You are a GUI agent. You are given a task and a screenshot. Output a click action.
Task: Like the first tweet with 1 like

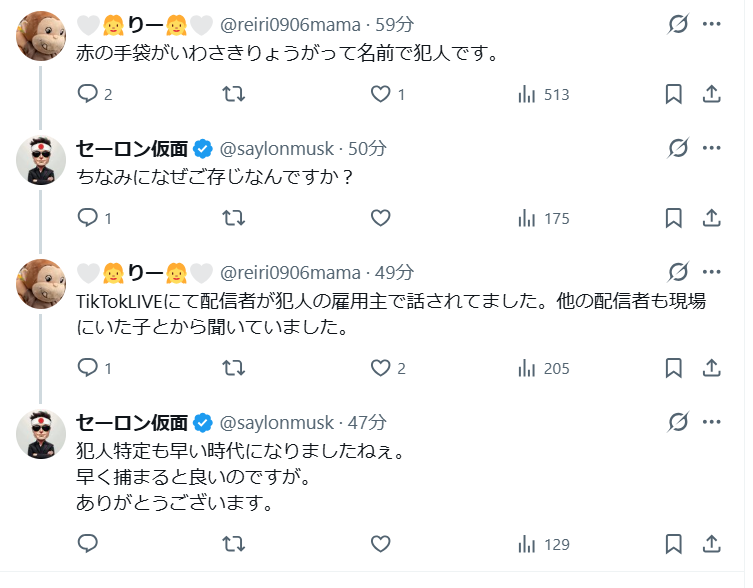380,95
